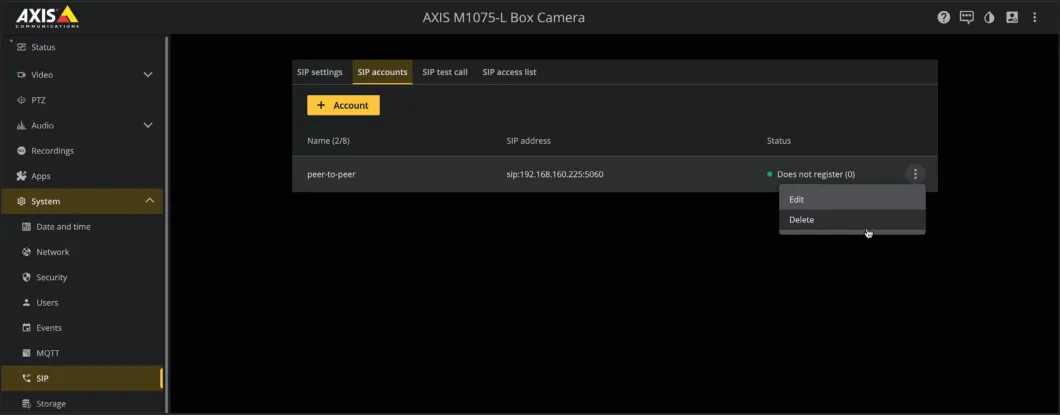Click the Storage icon in sidebar

click(27, 403)
